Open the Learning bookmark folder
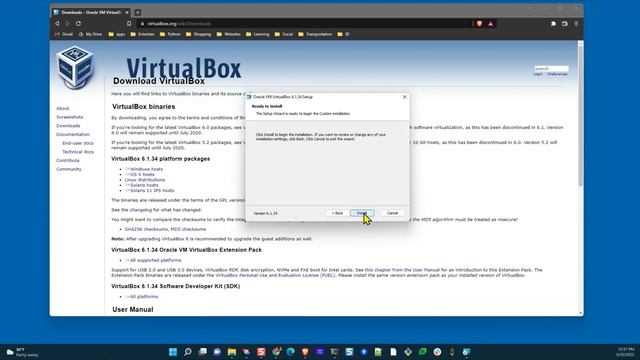Viewport: 640px width, 360px height. point(258,34)
